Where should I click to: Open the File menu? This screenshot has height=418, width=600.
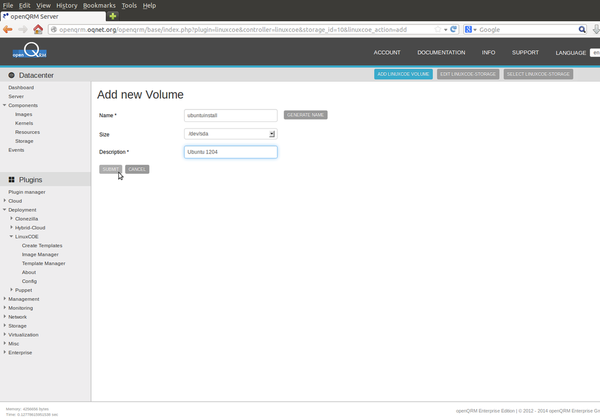point(8,5)
